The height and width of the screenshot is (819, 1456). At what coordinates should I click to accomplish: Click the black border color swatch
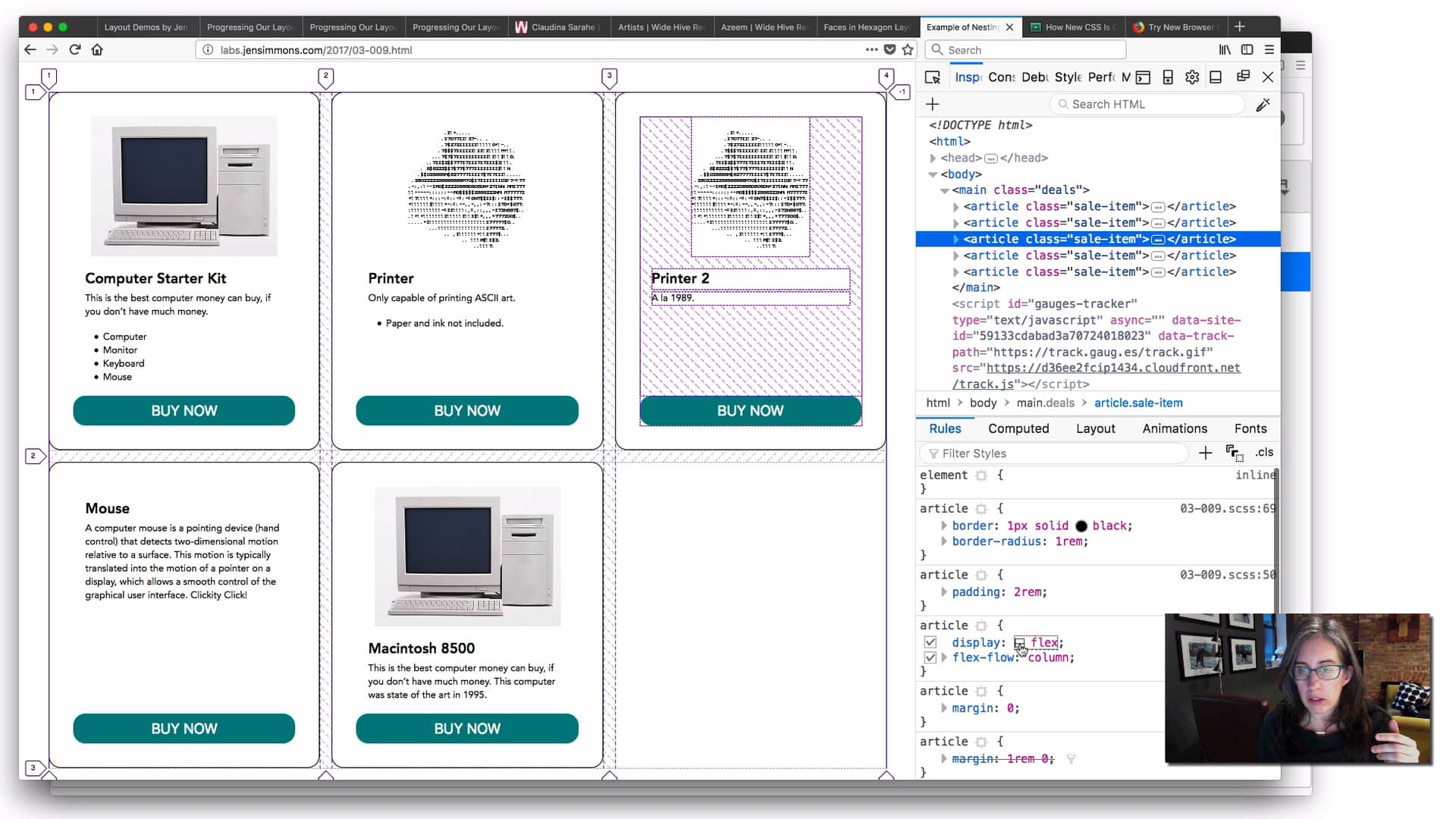(x=1081, y=526)
